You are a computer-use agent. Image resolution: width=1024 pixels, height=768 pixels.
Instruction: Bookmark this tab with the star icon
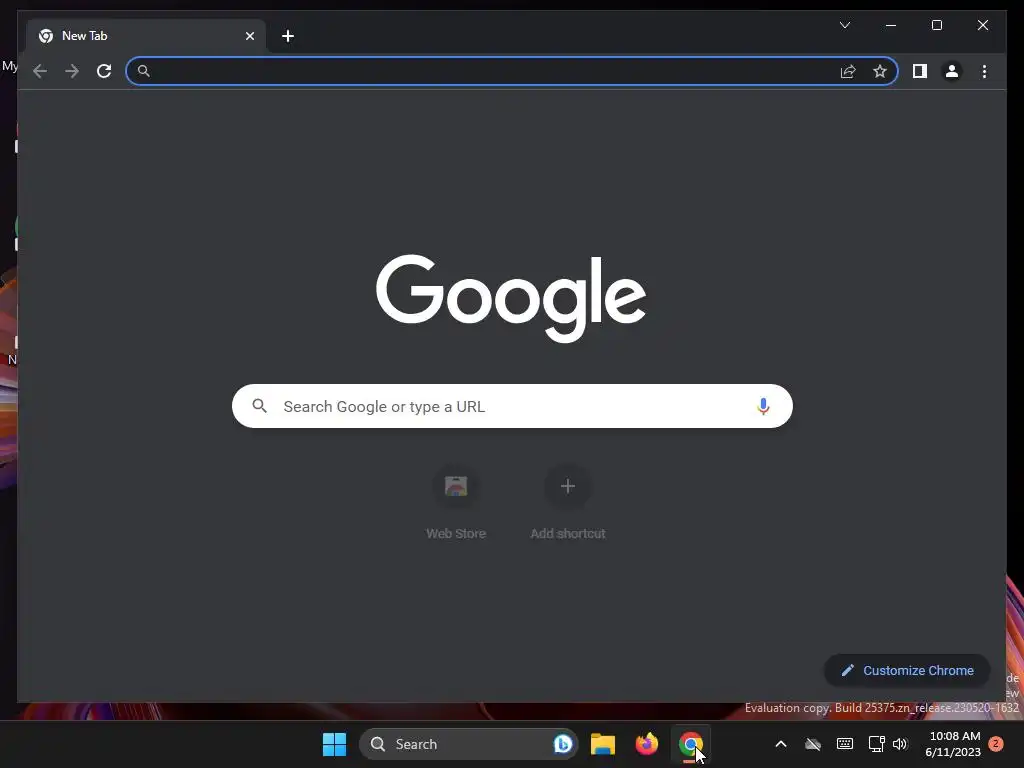pos(880,71)
